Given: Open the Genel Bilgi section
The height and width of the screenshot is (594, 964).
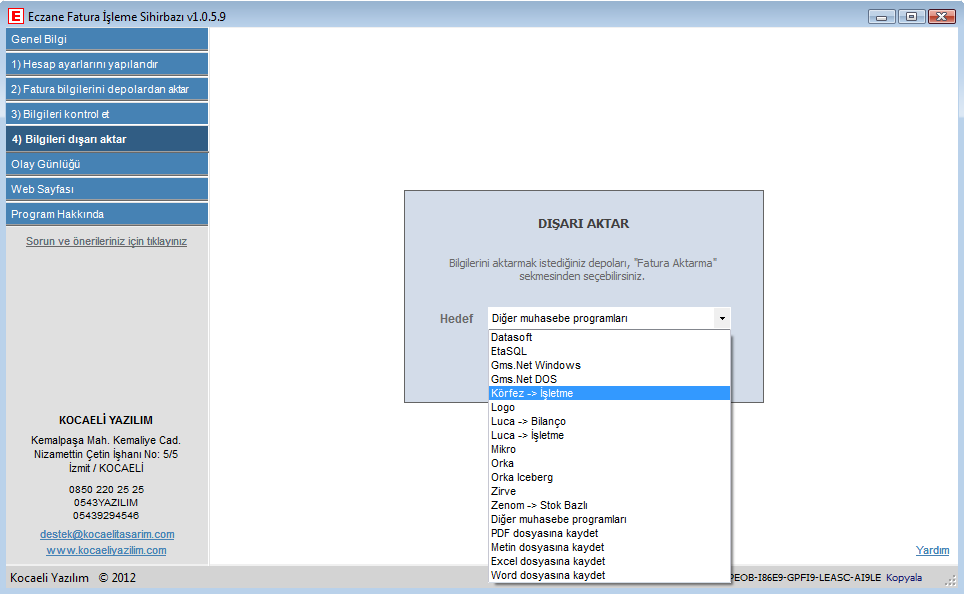Looking at the screenshot, I should coord(107,39).
